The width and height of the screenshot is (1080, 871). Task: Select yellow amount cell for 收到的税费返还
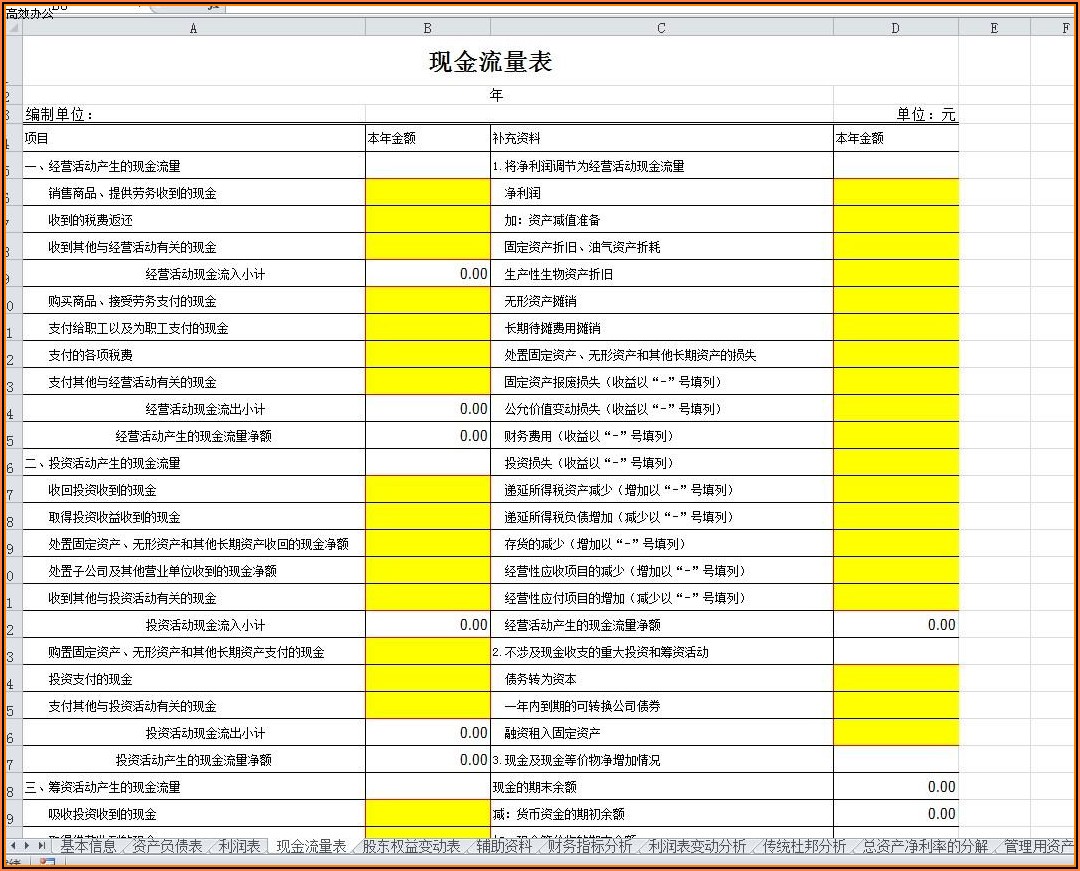point(427,220)
